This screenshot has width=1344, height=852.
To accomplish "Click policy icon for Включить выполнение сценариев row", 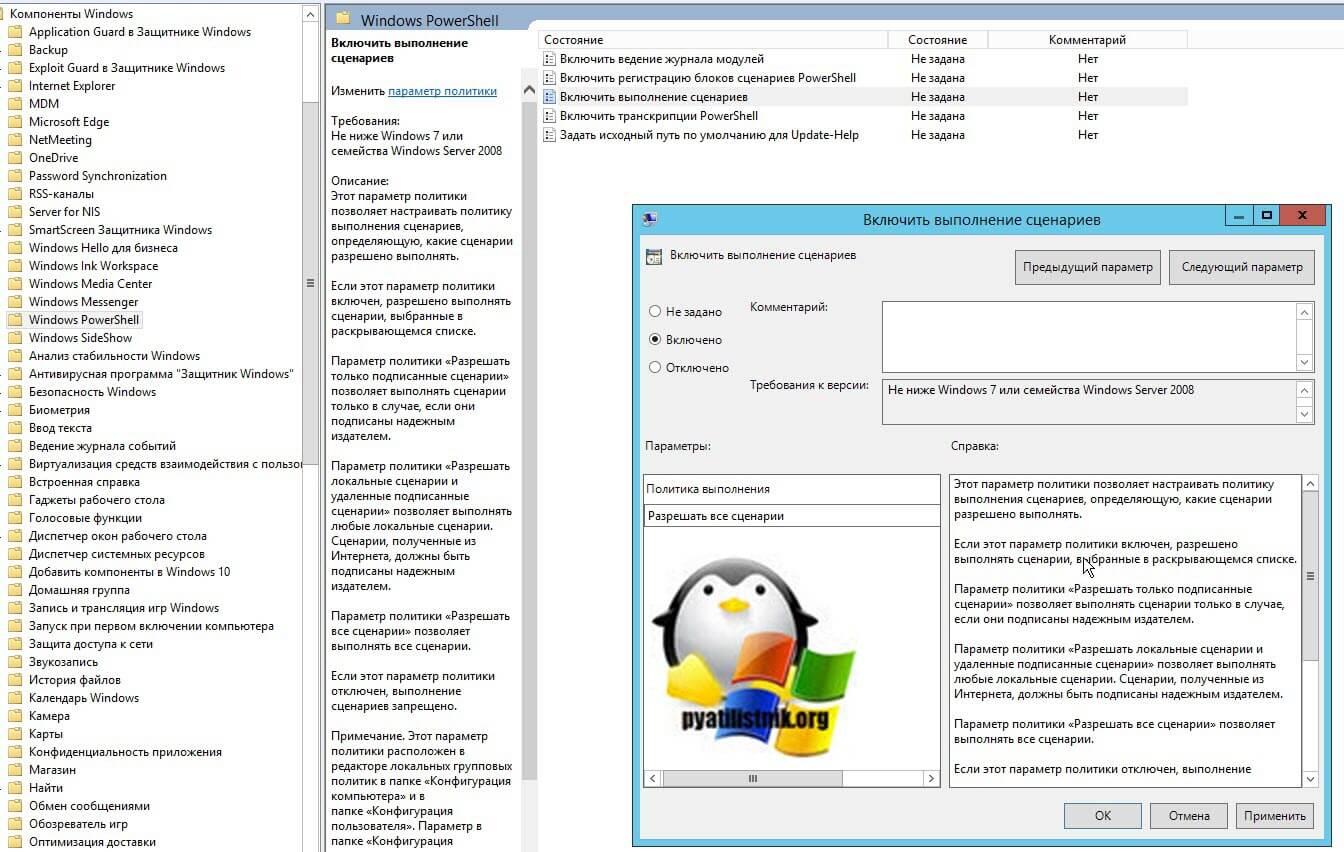I will tap(549, 97).
